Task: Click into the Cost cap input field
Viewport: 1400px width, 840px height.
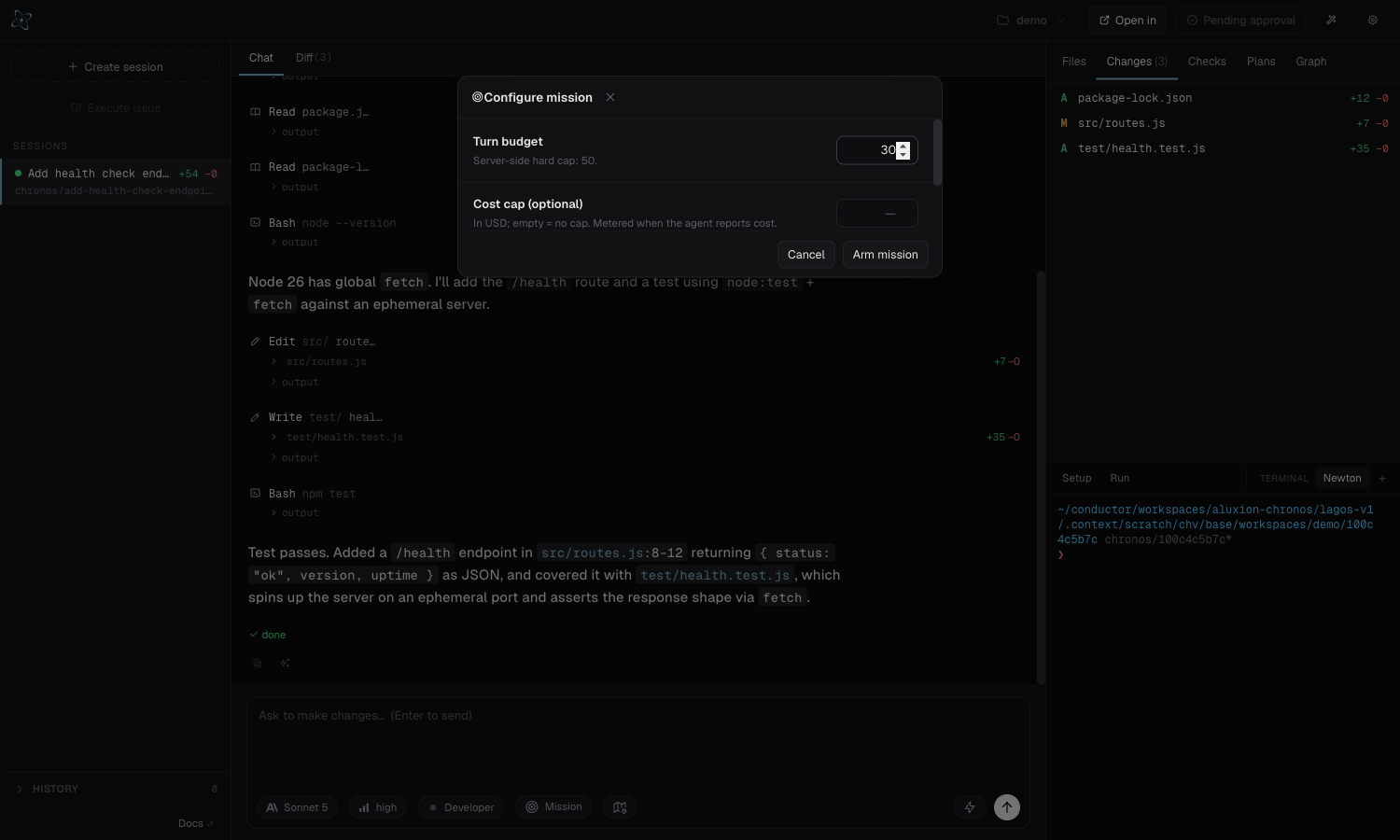Action: pyautogui.click(x=877, y=214)
